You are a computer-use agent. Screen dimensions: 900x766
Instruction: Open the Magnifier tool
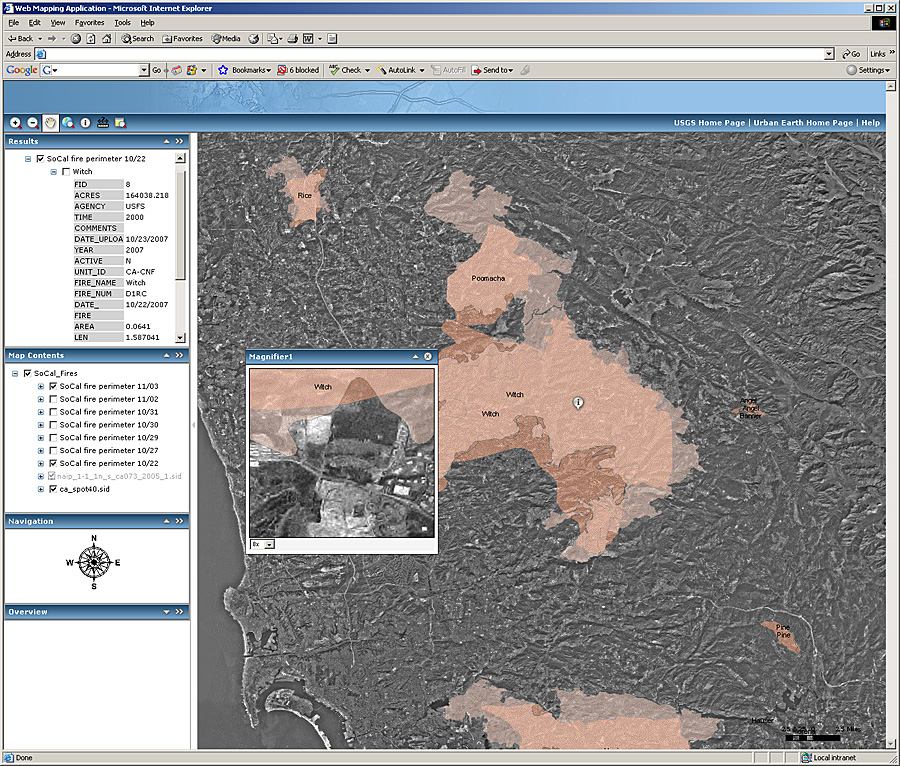pos(120,123)
